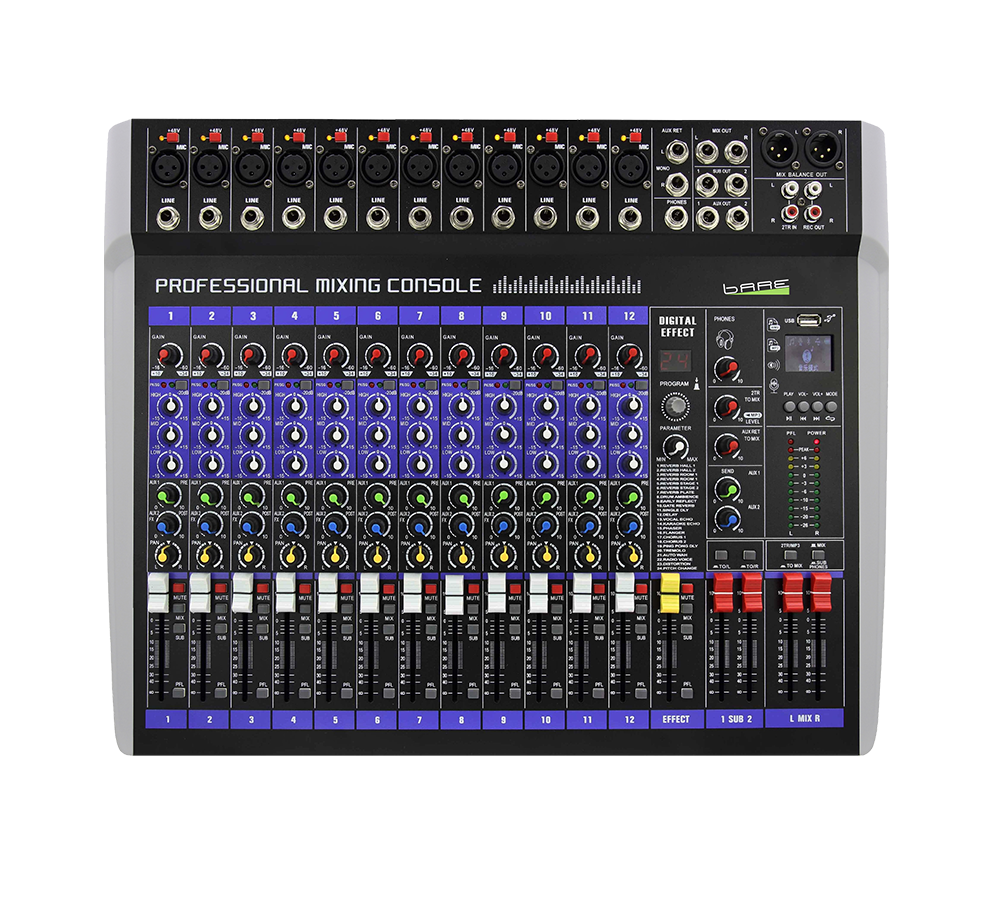
Task: Enable PFL button on channel 2
Action: point(221,692)
